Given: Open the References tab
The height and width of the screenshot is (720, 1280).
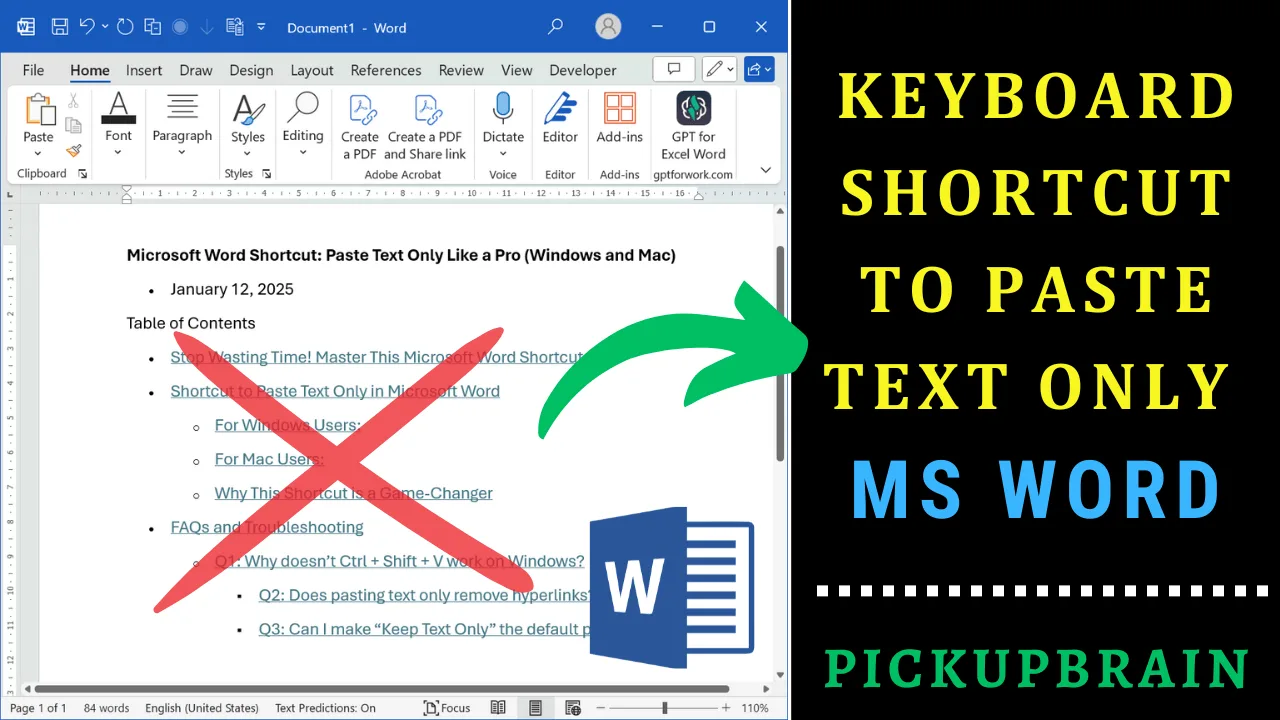Looking at the screenshot, I should coord(386,70).
